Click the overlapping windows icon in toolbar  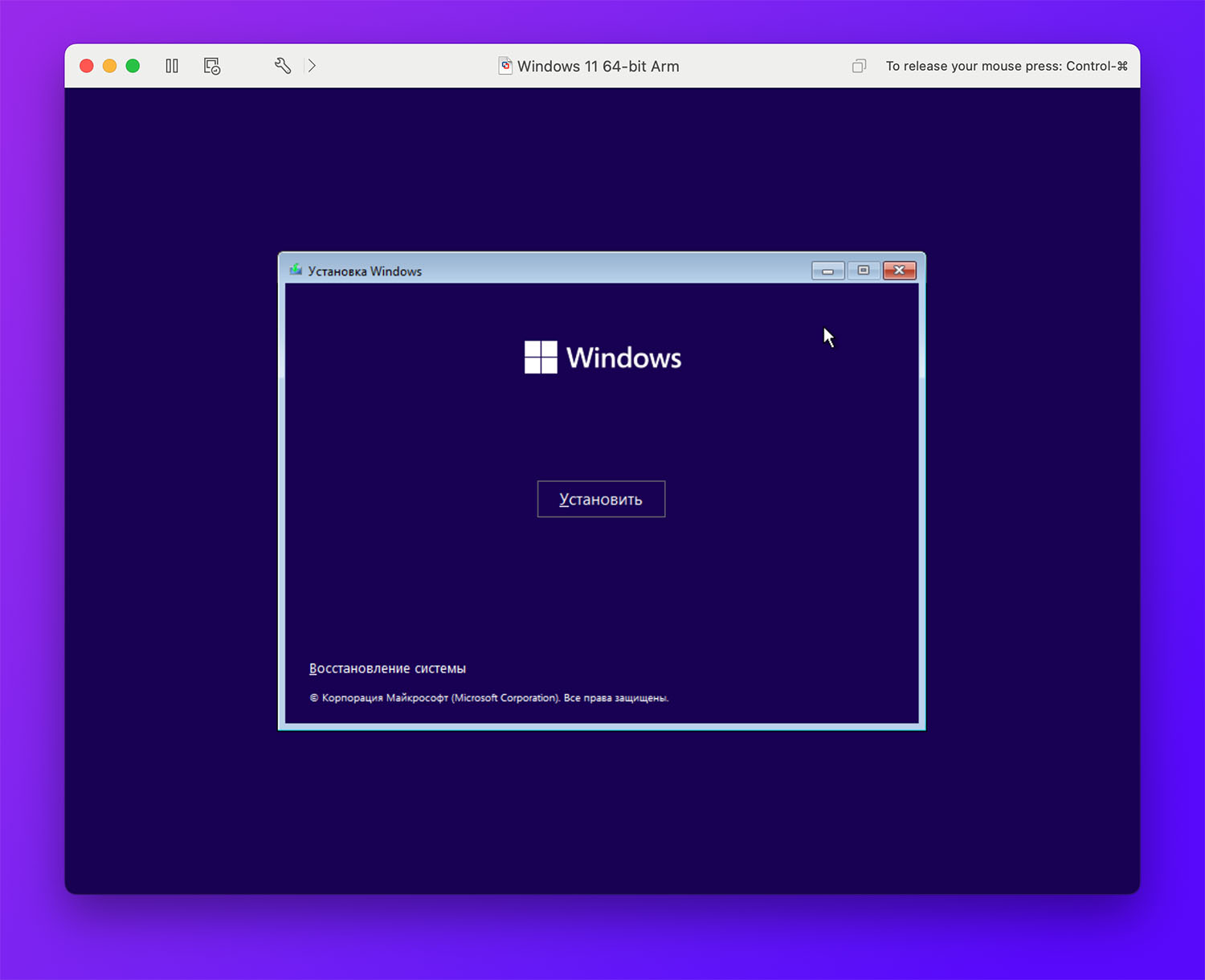[859, 66]
